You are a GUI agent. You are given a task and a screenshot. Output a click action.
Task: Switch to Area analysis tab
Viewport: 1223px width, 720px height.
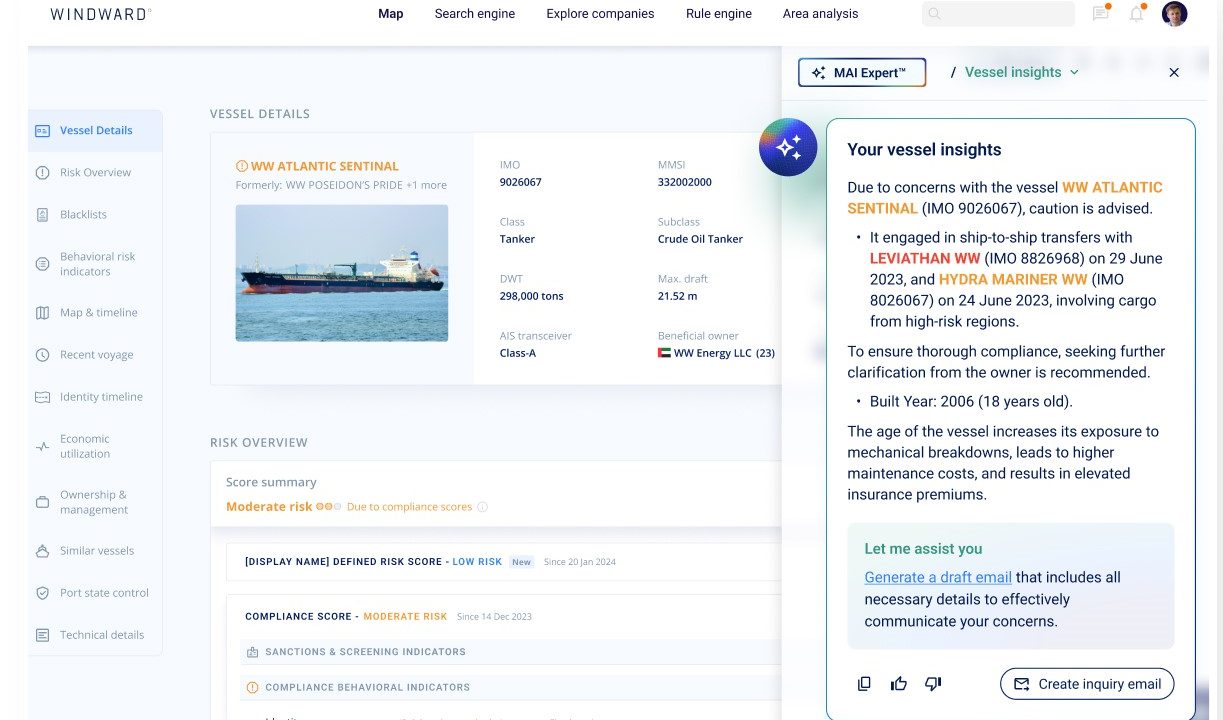[820, 14]
